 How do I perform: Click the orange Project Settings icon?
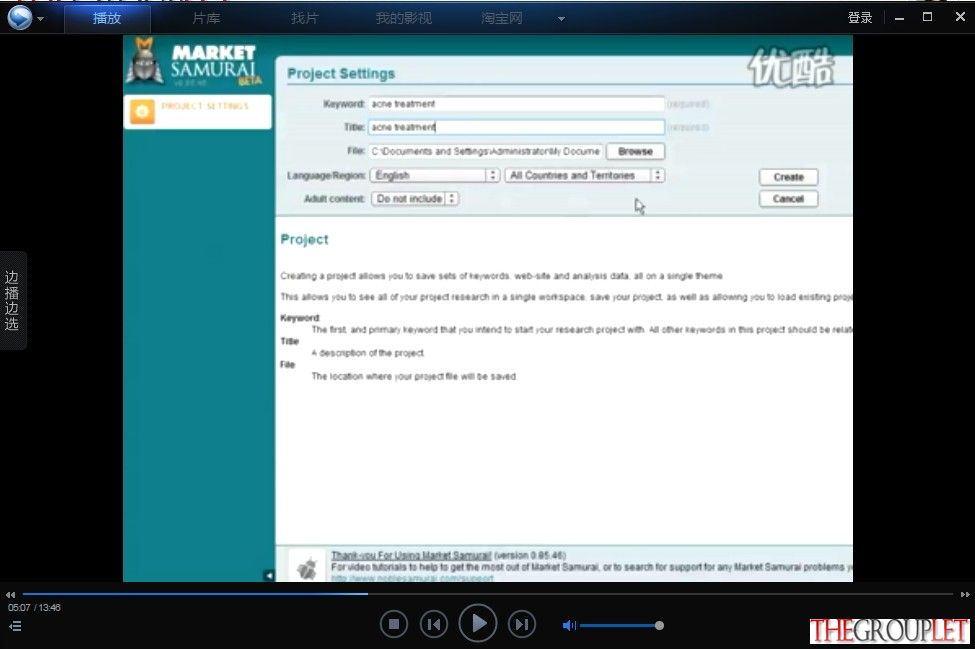(142, 111)
